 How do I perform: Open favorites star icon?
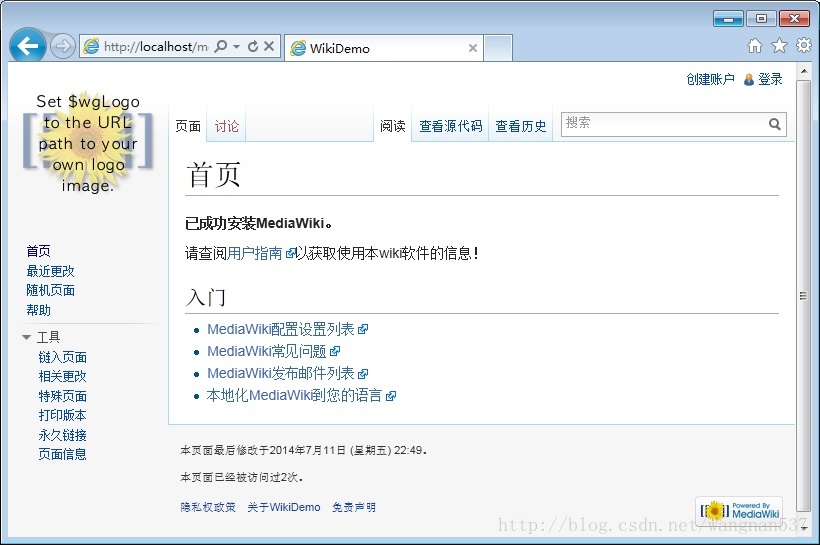pos(779,46)
